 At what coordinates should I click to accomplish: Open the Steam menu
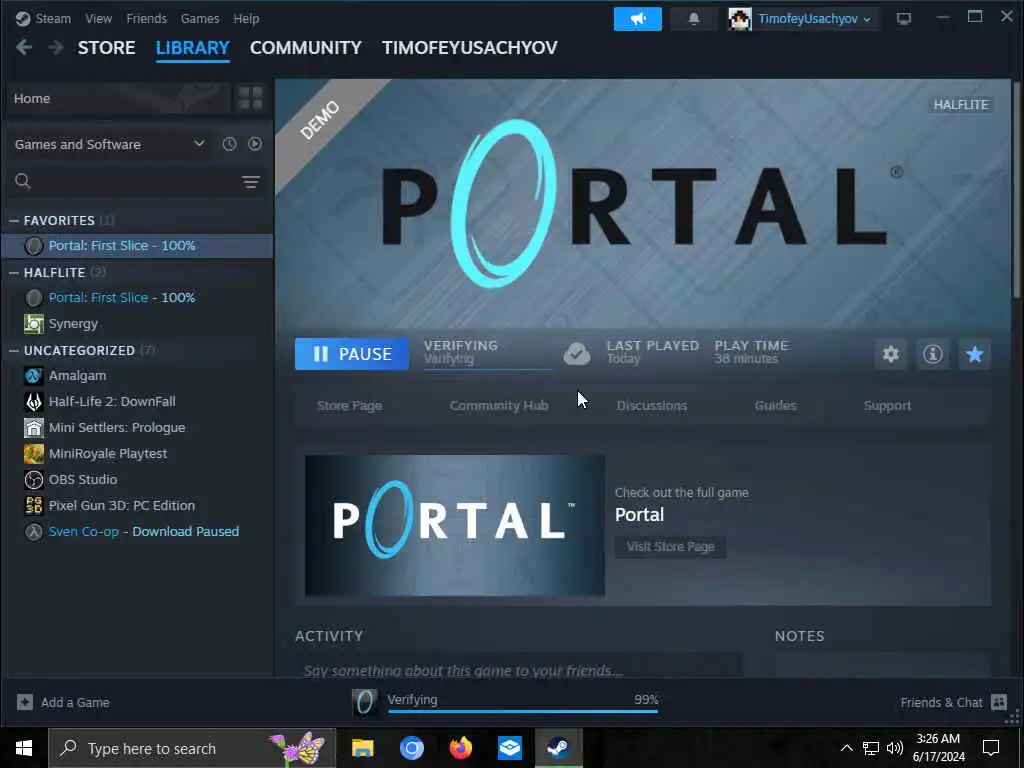53,18
